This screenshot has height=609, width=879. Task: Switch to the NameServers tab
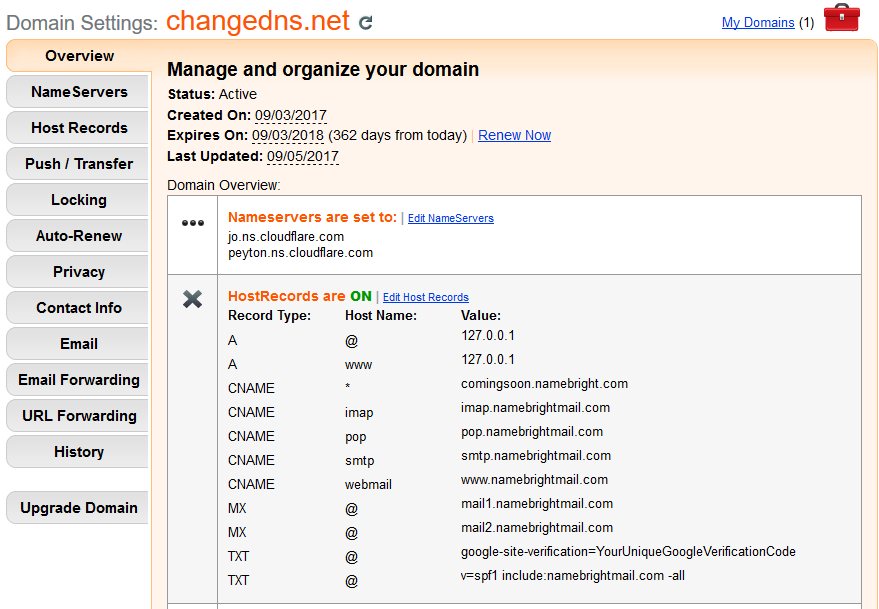(x=79, y=92)
